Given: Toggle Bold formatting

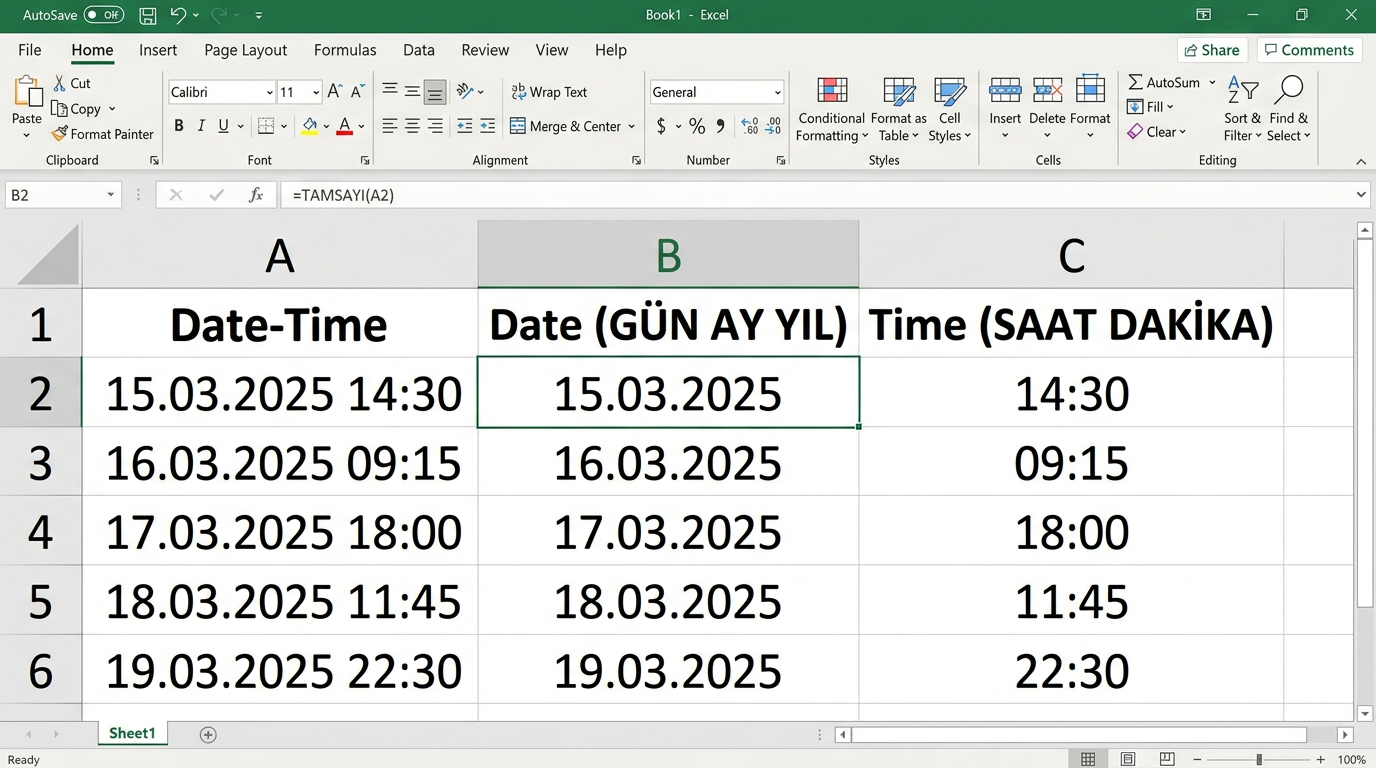Looking at the screenshot, I should point(179,126).
